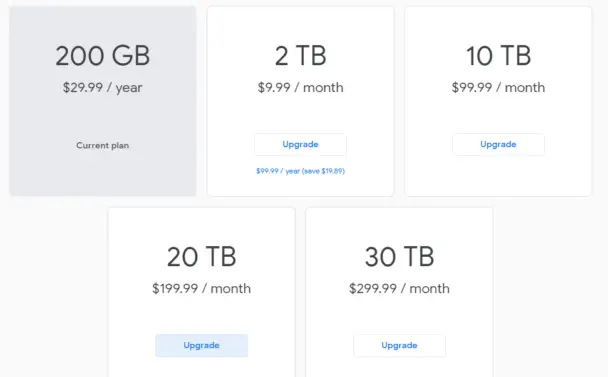Click Upgrade for the 10 TB plan
Image resolution: width=608 pixels, height=377 pixels.
click(498, 144)
